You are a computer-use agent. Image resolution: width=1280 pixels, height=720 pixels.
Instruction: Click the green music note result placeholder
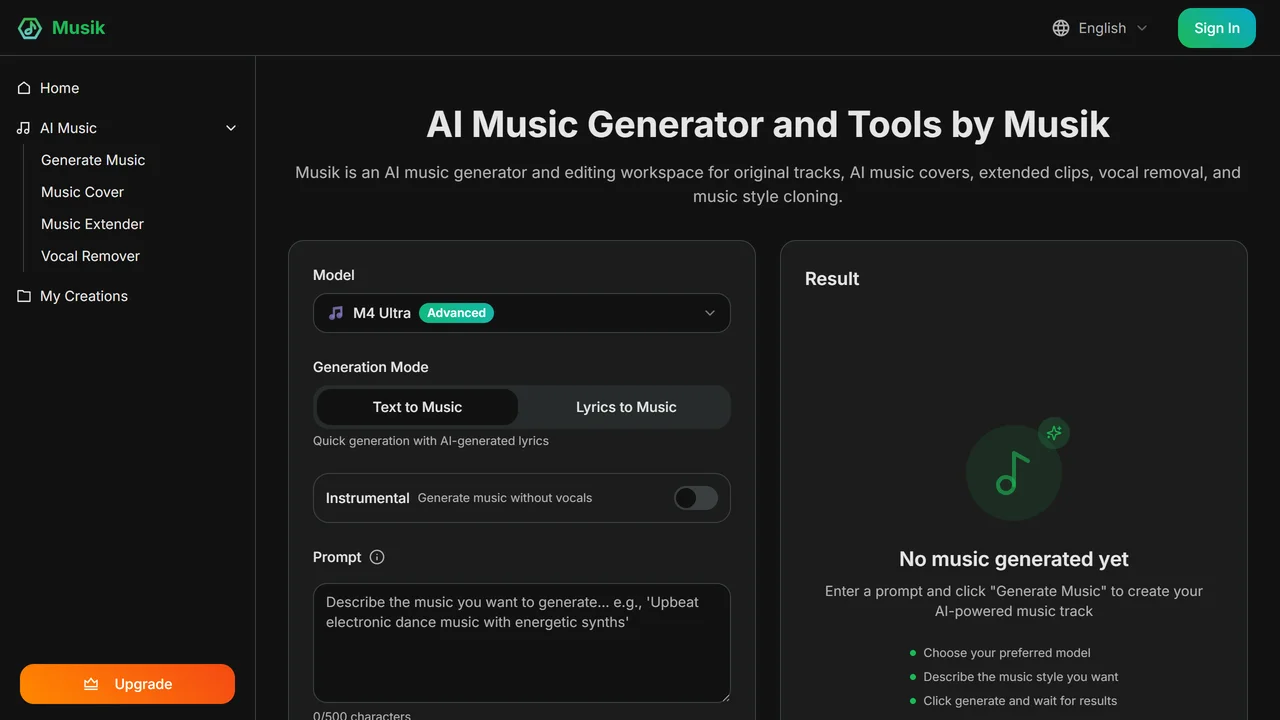[x=1014, y=472]
